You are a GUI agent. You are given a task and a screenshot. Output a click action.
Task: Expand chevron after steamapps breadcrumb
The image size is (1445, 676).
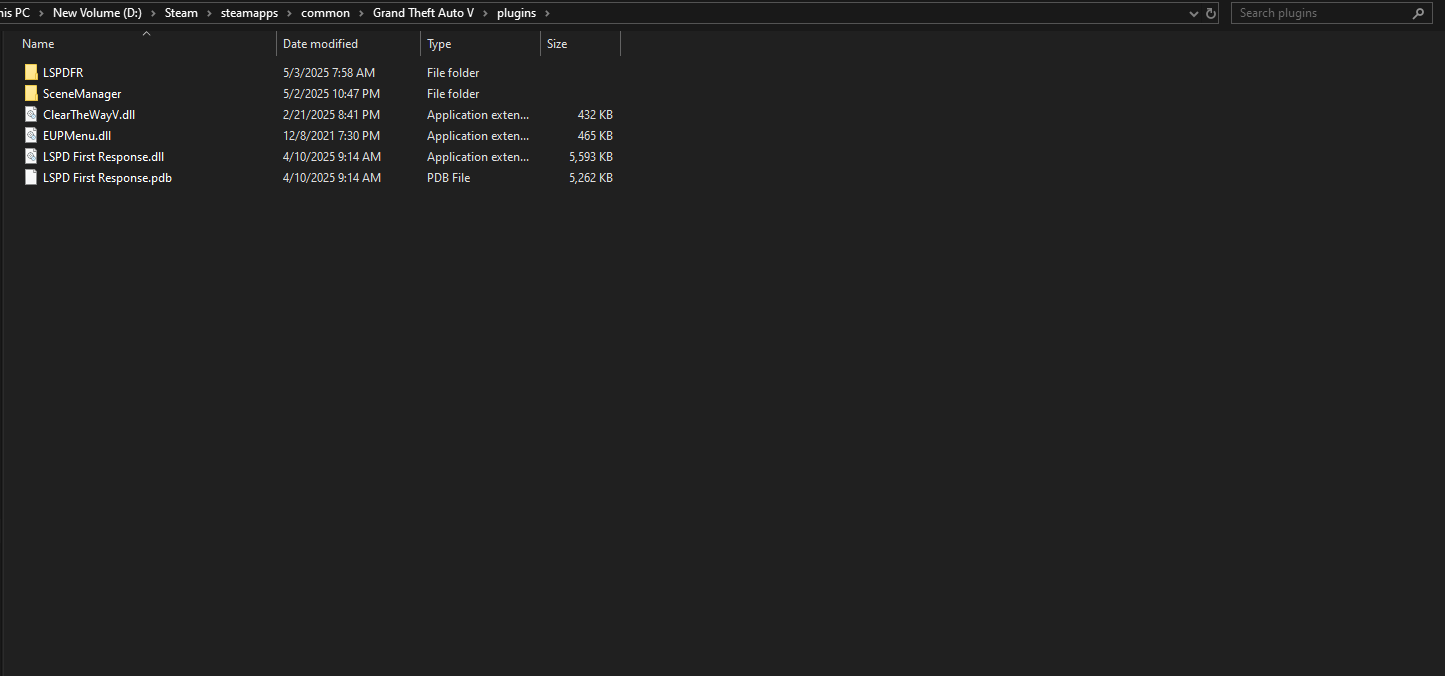click(288, 13)
